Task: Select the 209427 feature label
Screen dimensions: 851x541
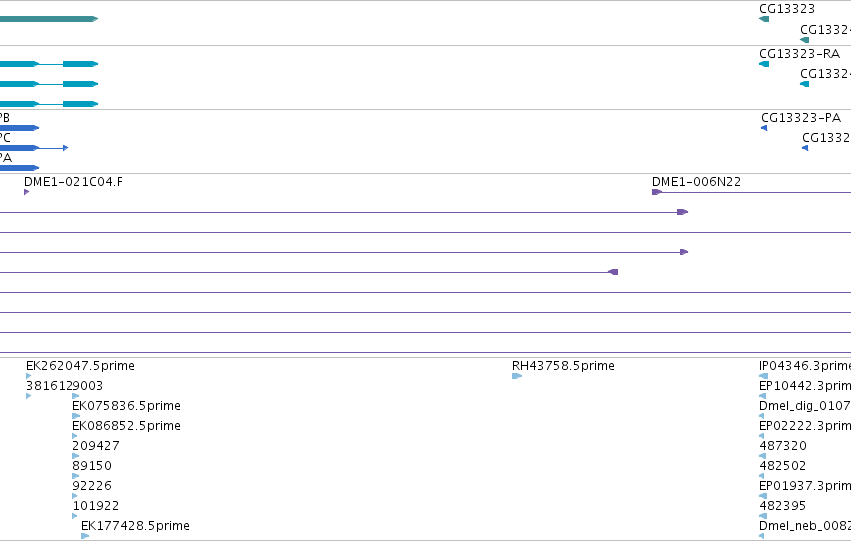Action: point(96,446)
